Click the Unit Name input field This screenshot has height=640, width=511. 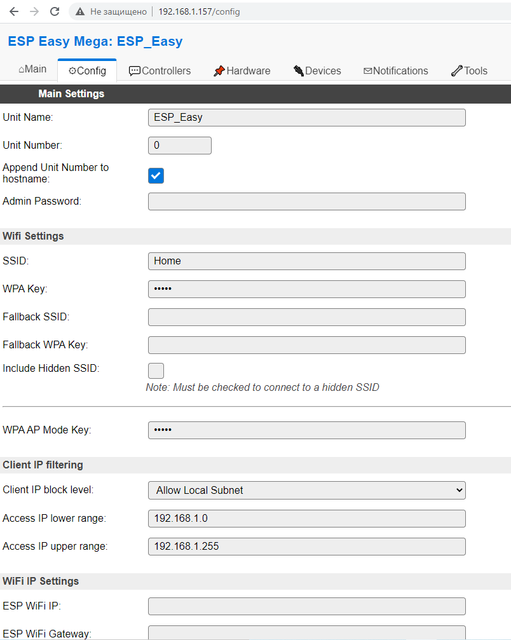tap(307, 118)
